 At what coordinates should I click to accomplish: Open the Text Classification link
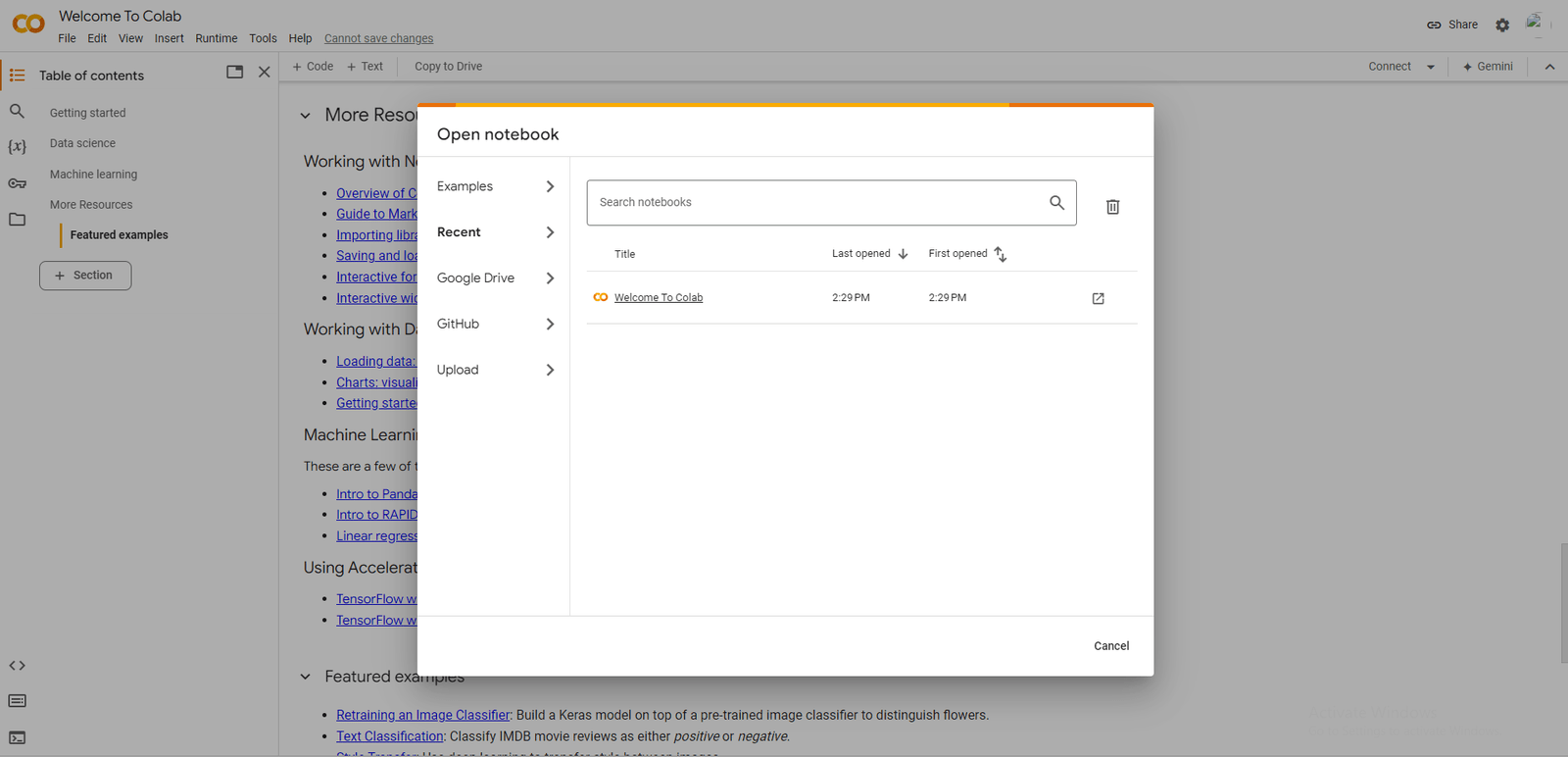390,736
